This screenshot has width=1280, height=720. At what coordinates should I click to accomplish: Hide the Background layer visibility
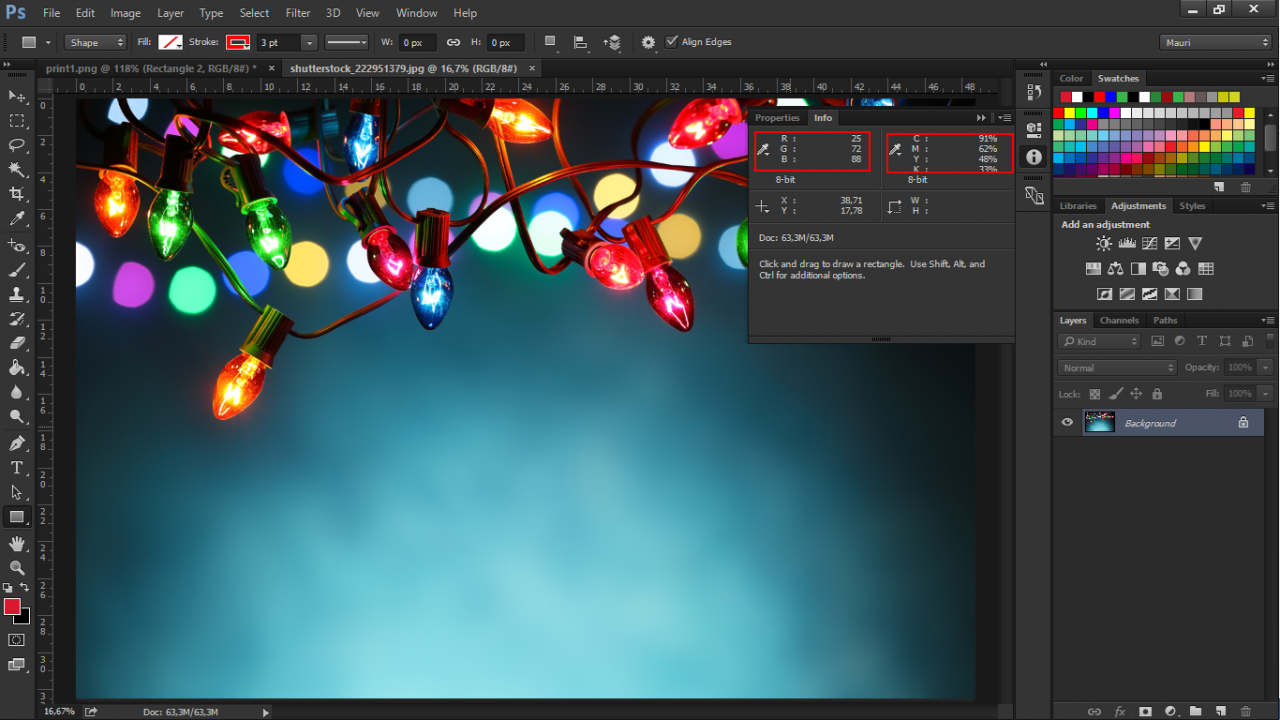coord(1067,423)
